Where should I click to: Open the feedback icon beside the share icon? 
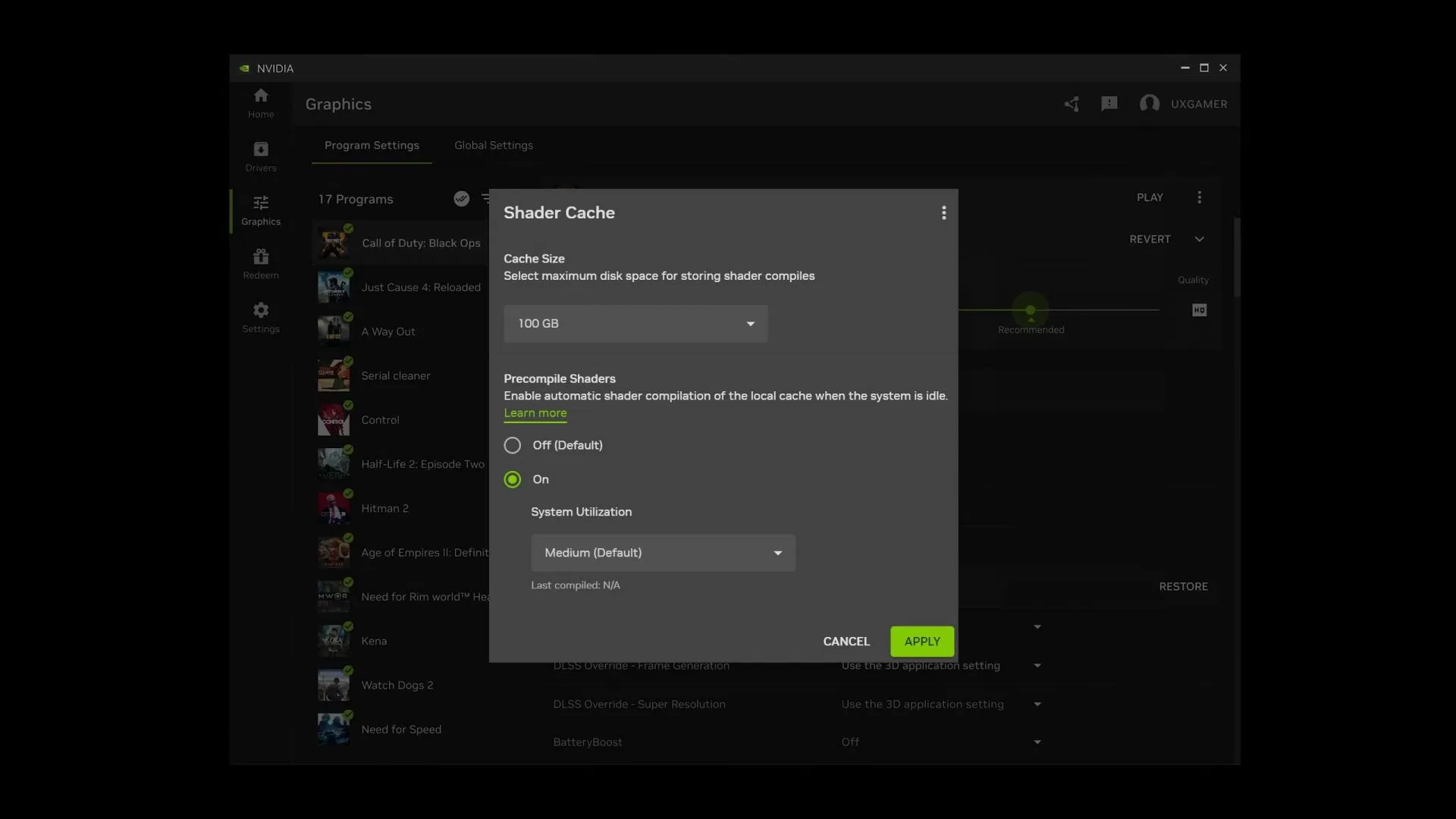1109,104
